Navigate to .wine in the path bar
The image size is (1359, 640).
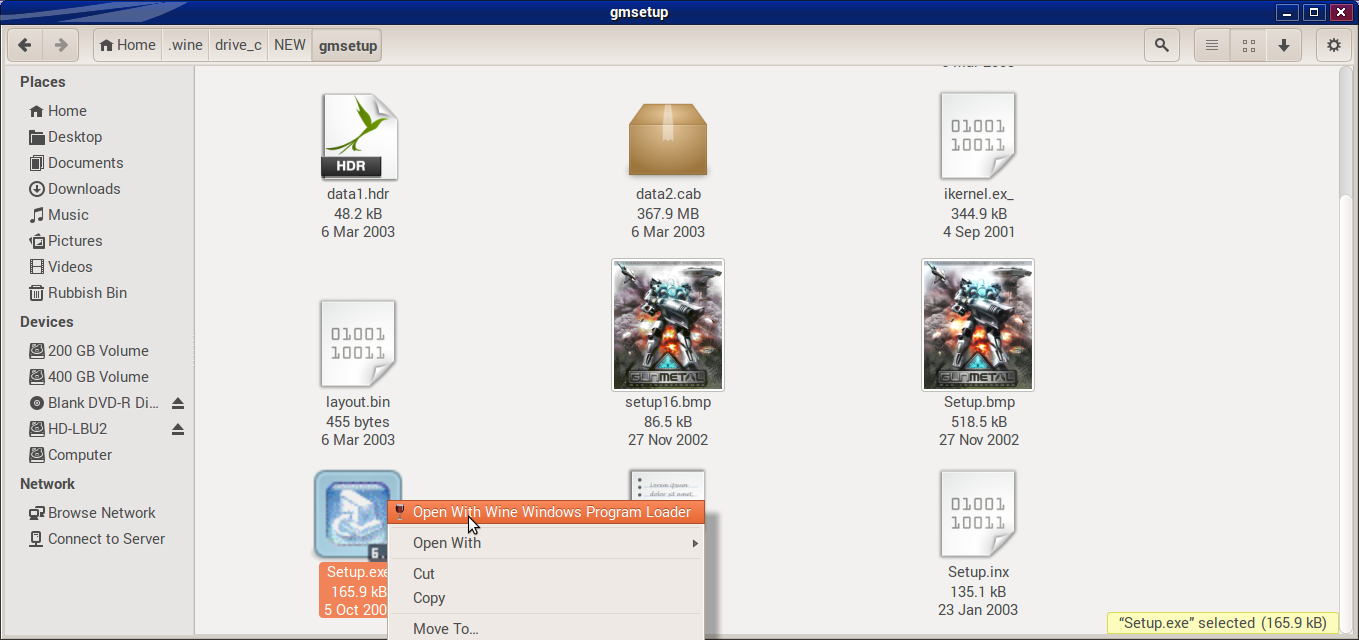pyautogui.click(x=186, y=45)
